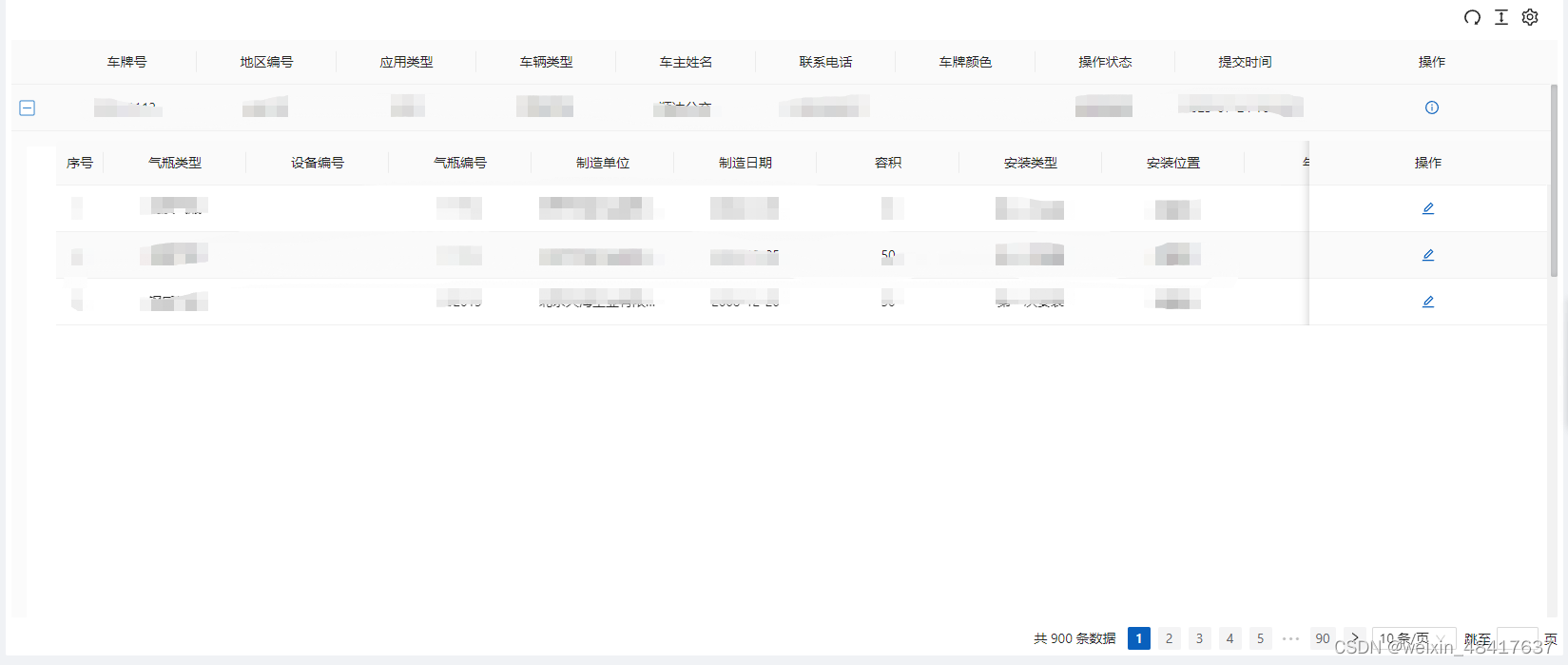Select current page 1 button

pos(1139,638)
